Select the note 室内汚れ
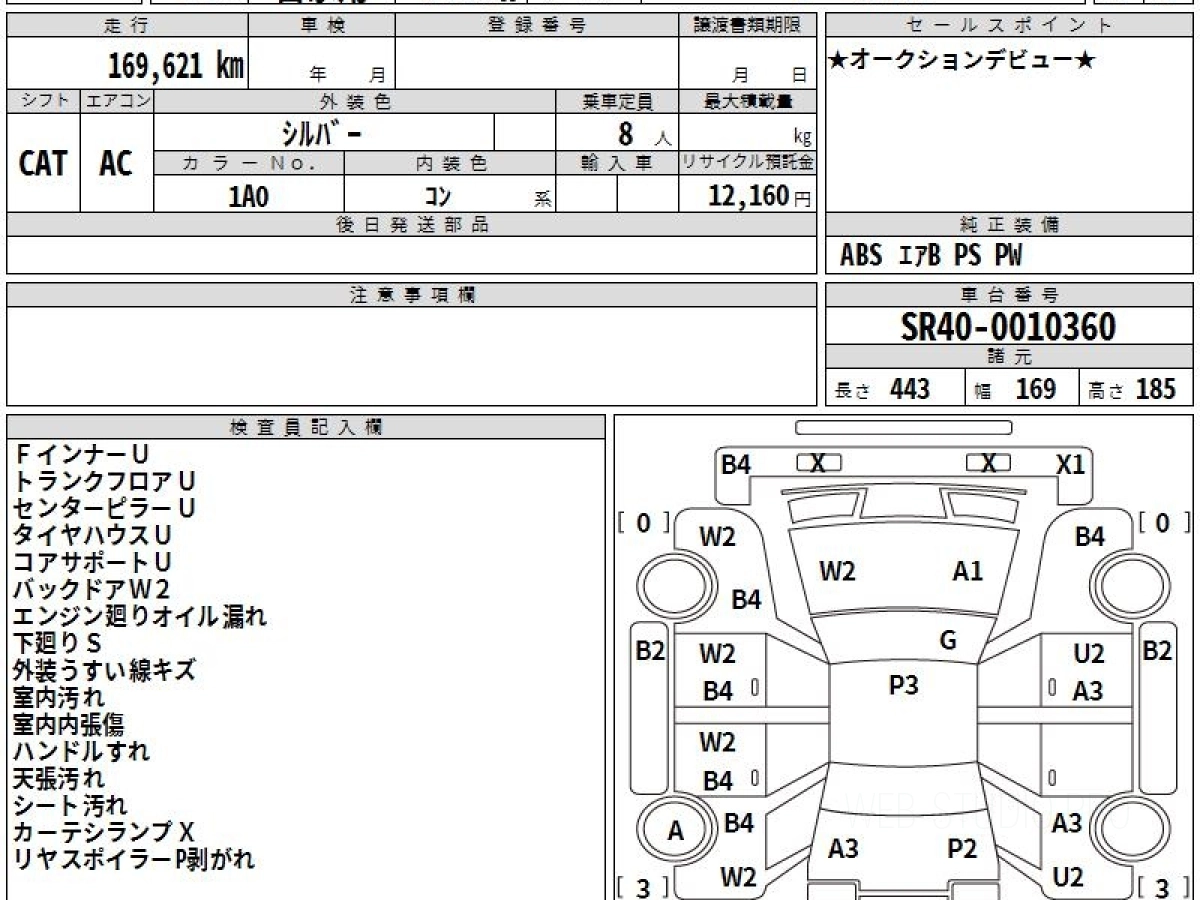This screenshot has width=1200, height=900. coord(58,698)
